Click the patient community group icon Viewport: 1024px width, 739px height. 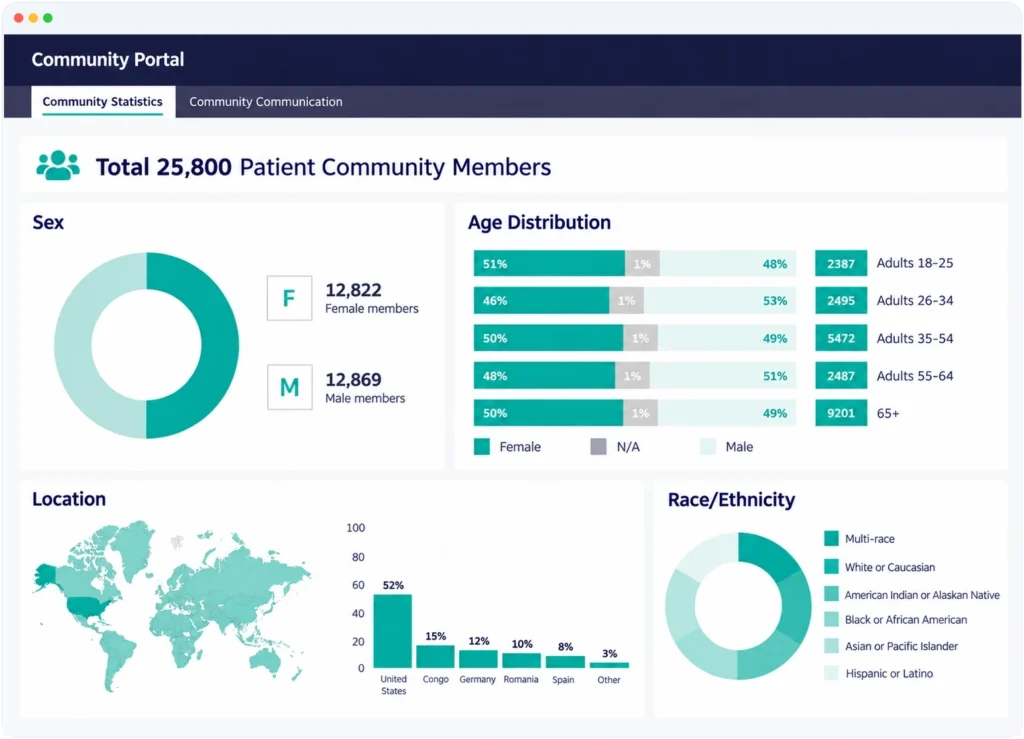[58, 165]
